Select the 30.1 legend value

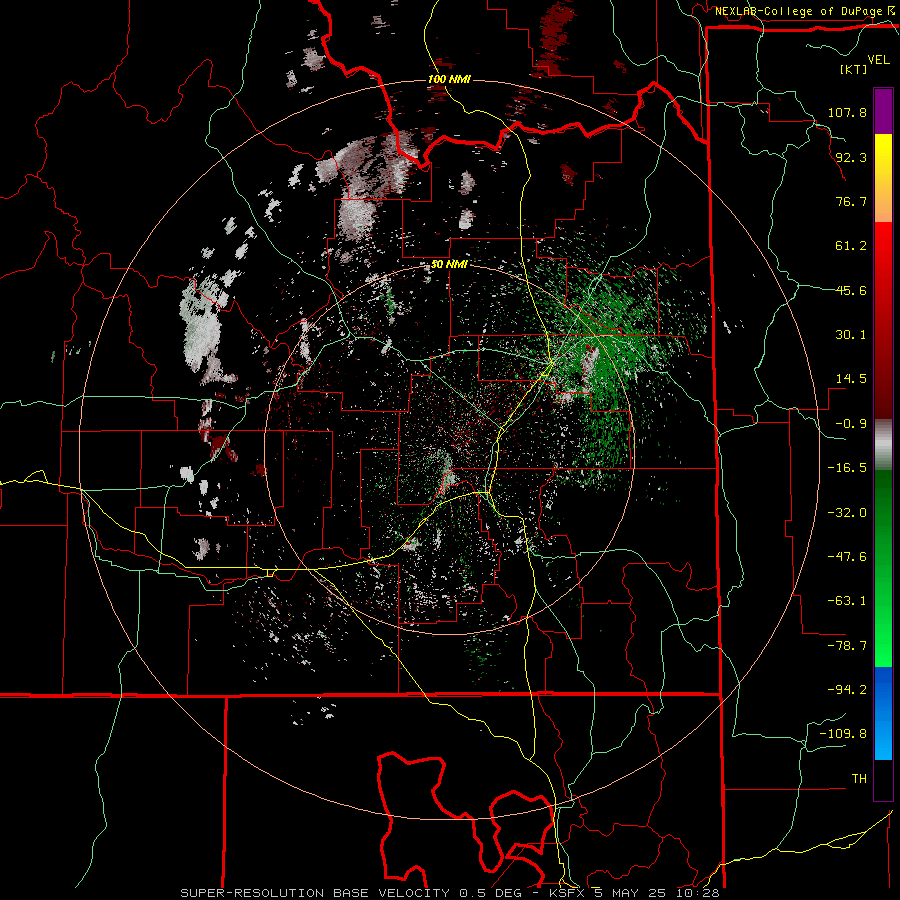(x=851, y=335)
